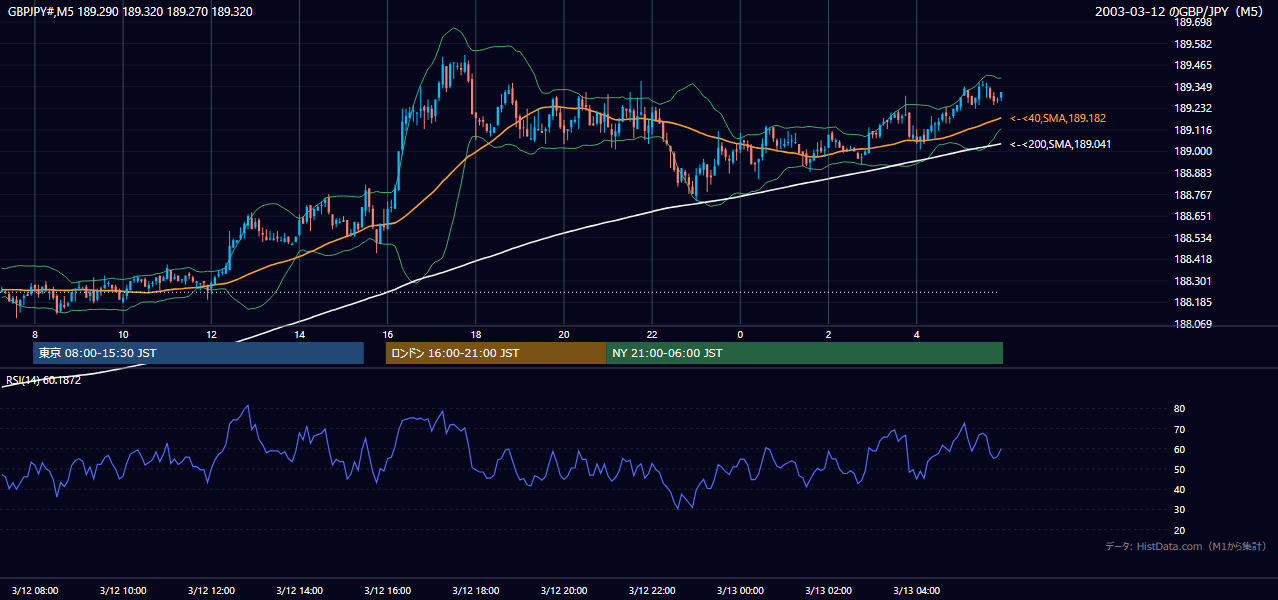Click hour tick 10 under the price chart
Image resolution: width=1278 pixels, height=600 pixels.
[x=122, y=334]
